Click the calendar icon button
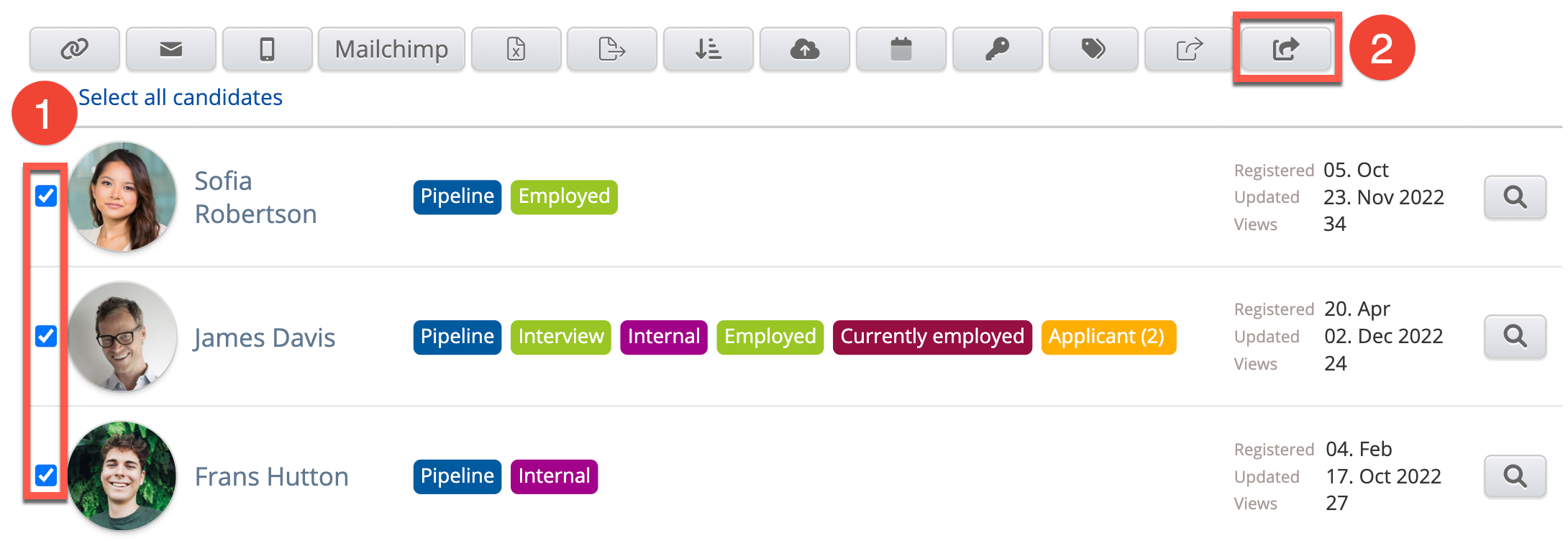This screenshot has height=541, width=1568. coord(901,49)
